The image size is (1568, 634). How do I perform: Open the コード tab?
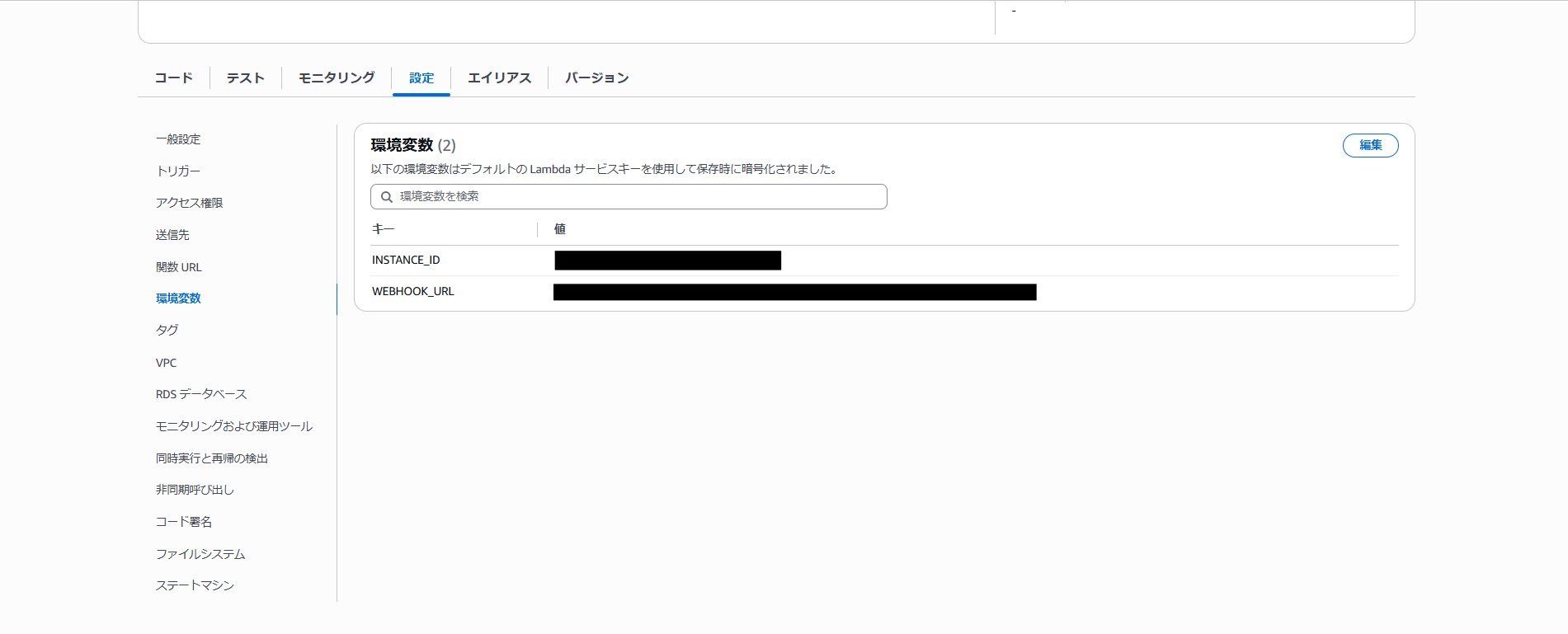point(174,77)
